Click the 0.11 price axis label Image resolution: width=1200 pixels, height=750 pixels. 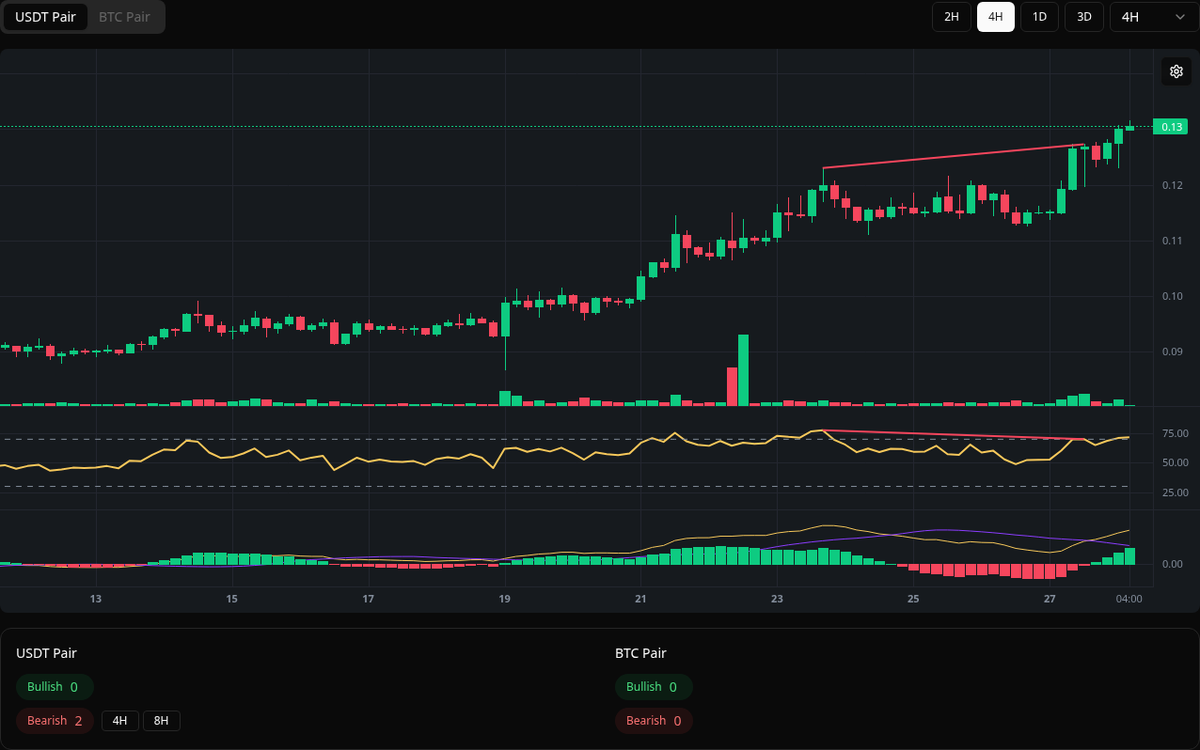coord(1174,241)
